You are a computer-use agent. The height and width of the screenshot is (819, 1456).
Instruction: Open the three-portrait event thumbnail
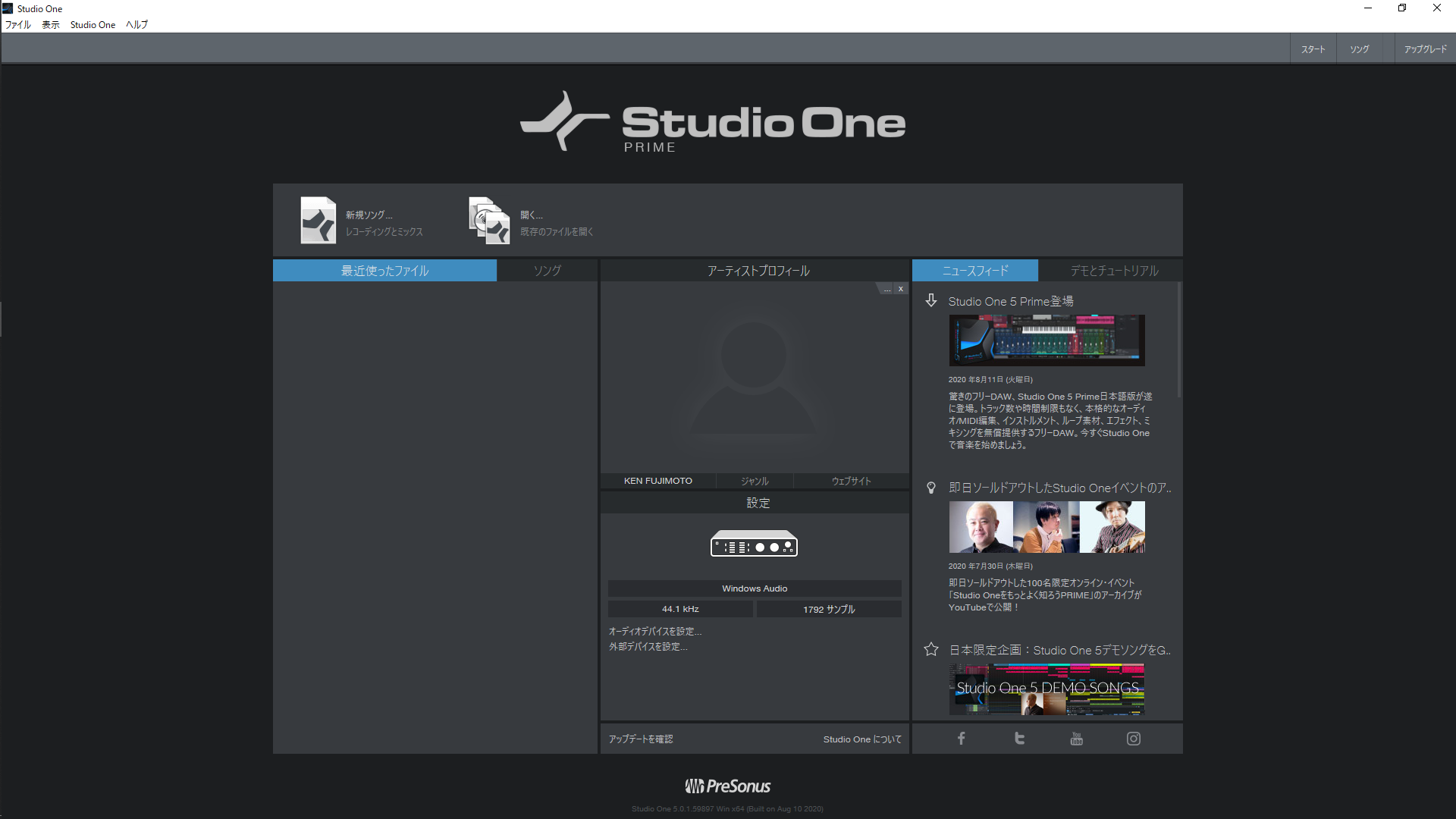coord(1046,527)
